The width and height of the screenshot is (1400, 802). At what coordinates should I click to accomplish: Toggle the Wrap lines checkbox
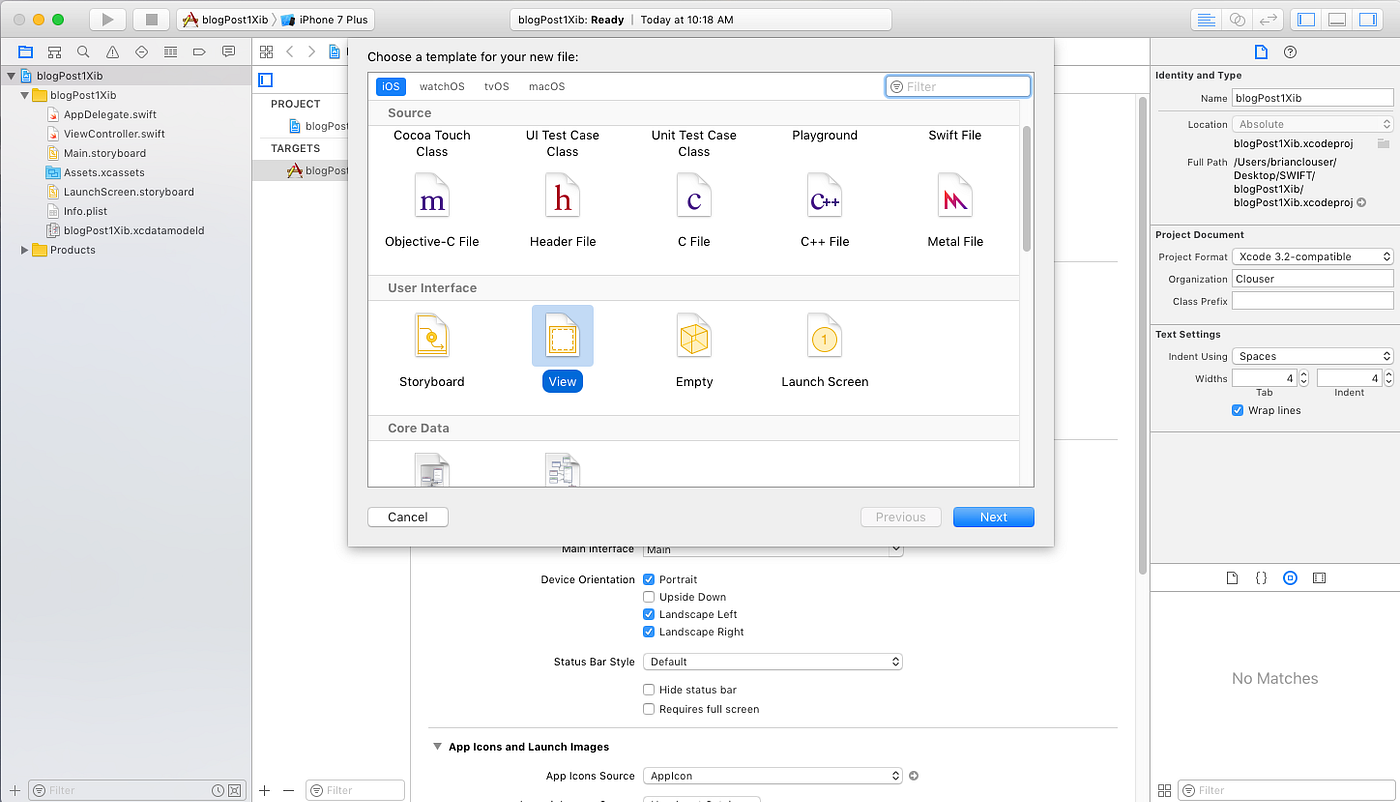1238,410
